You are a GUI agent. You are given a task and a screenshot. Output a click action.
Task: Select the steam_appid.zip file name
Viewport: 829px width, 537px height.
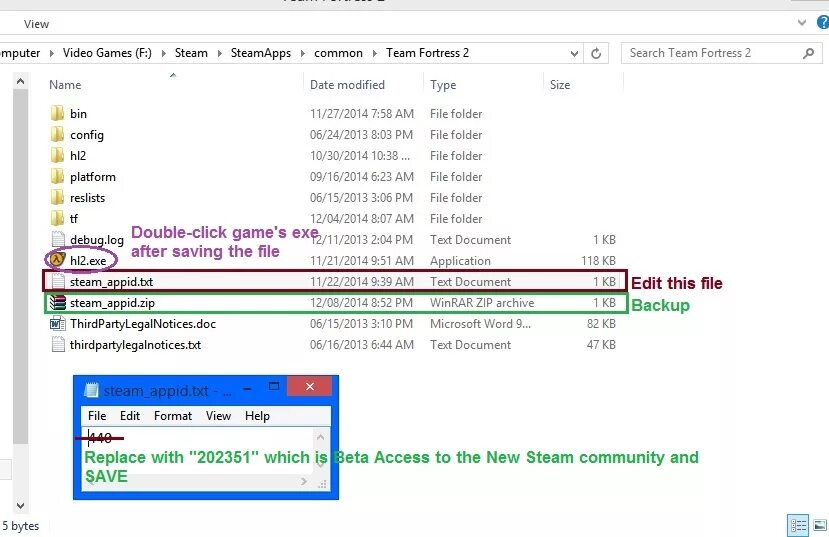(112, 303)
